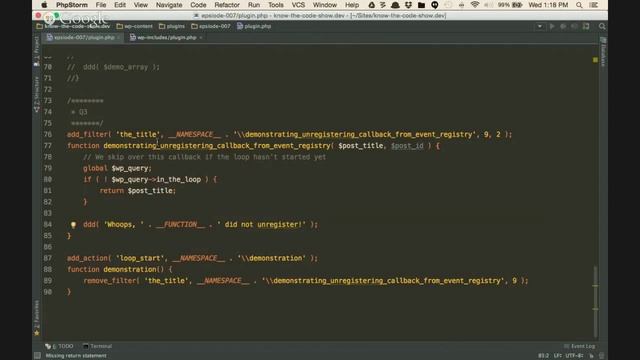Viewport: 640px width, 360px height.
Task: Open the Project tool window
Action: coord(37,51)
